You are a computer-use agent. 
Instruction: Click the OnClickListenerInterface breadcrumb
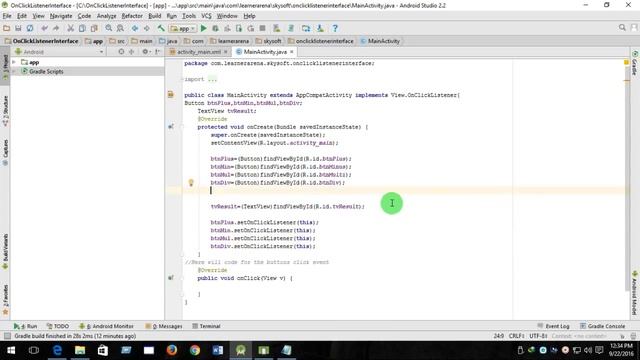pos(41,41)
